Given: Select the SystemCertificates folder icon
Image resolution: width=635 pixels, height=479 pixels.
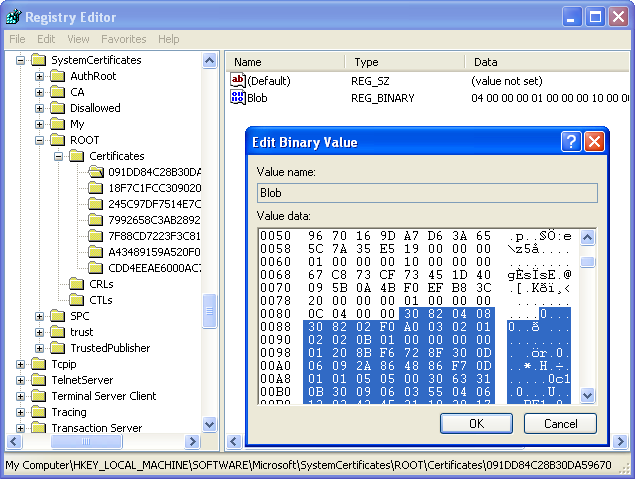Looking at the screenshot, I should pos(39,60).
